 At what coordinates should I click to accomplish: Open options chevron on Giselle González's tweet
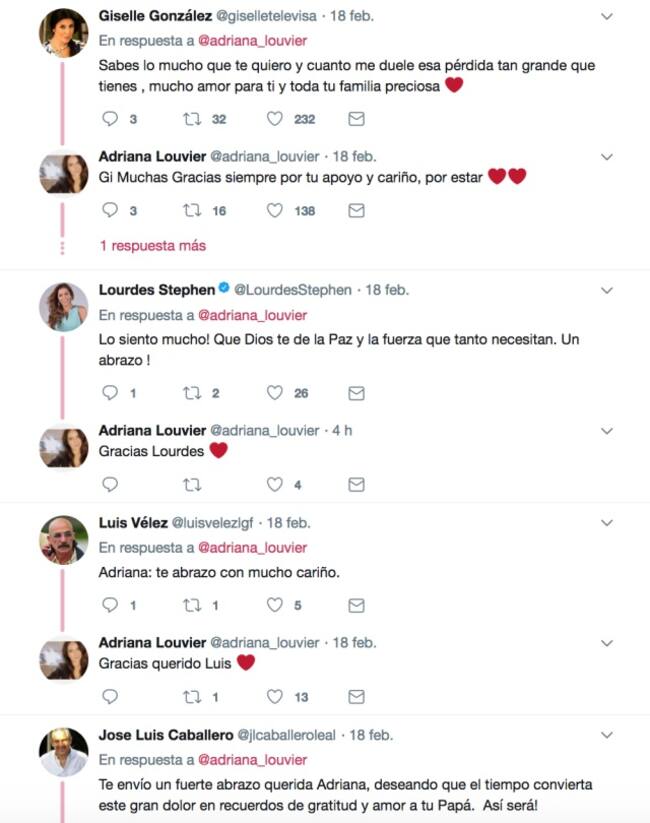pos(607,17)
